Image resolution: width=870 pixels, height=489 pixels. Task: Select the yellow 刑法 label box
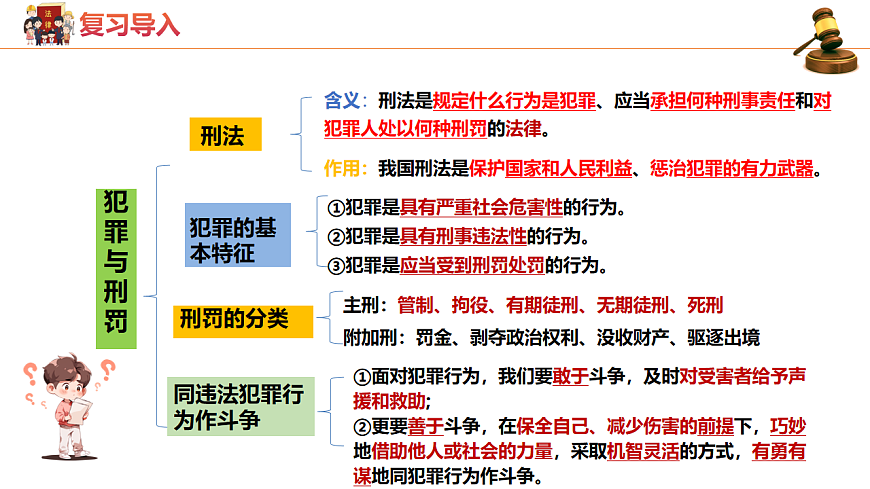pos(225,134)
